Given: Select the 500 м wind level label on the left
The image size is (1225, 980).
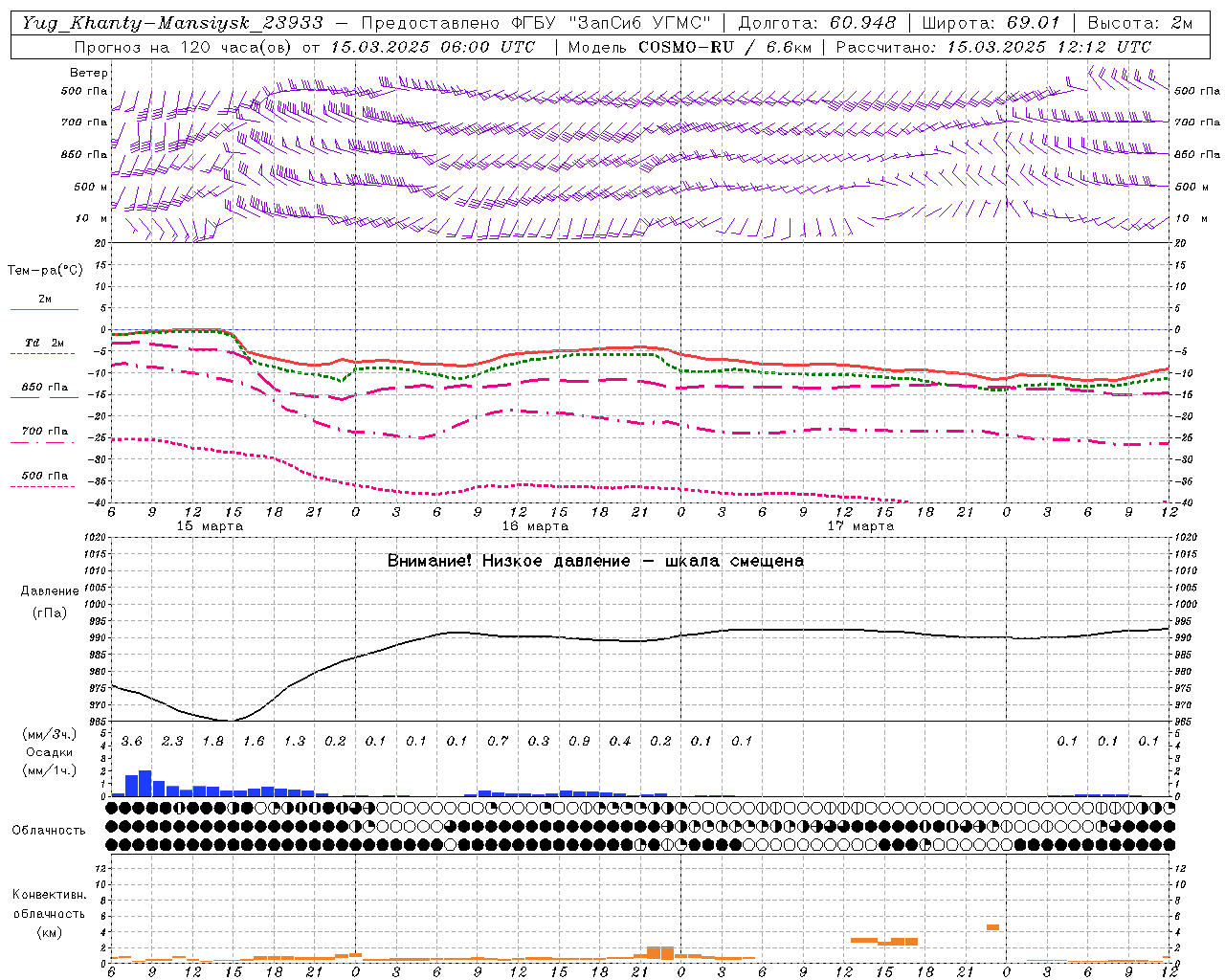Looking at the screenshot, I should tap(91, 187).
